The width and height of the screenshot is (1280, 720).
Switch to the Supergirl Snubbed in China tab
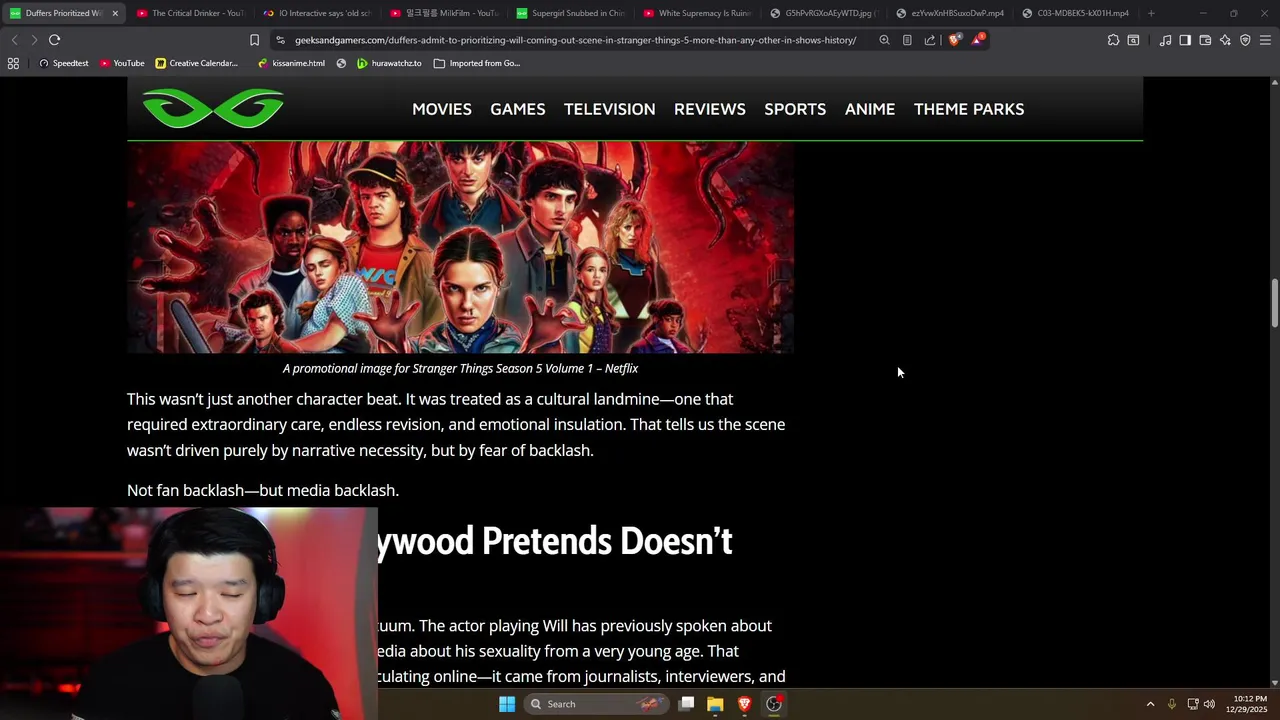tap(571, 13)
